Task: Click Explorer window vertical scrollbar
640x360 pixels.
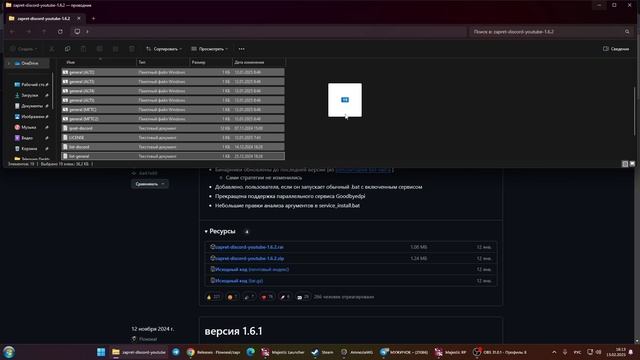Action: (x=634, y=110)
